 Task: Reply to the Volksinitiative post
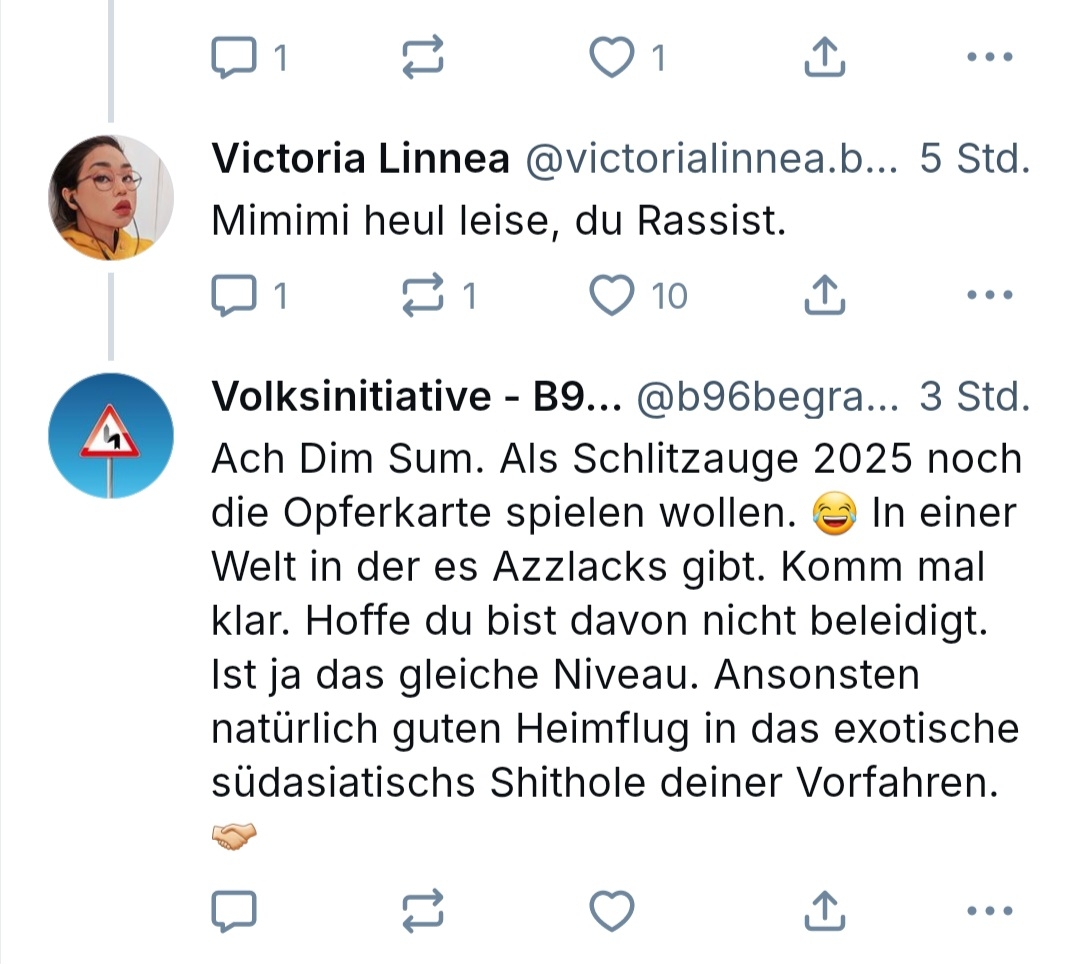234,910
